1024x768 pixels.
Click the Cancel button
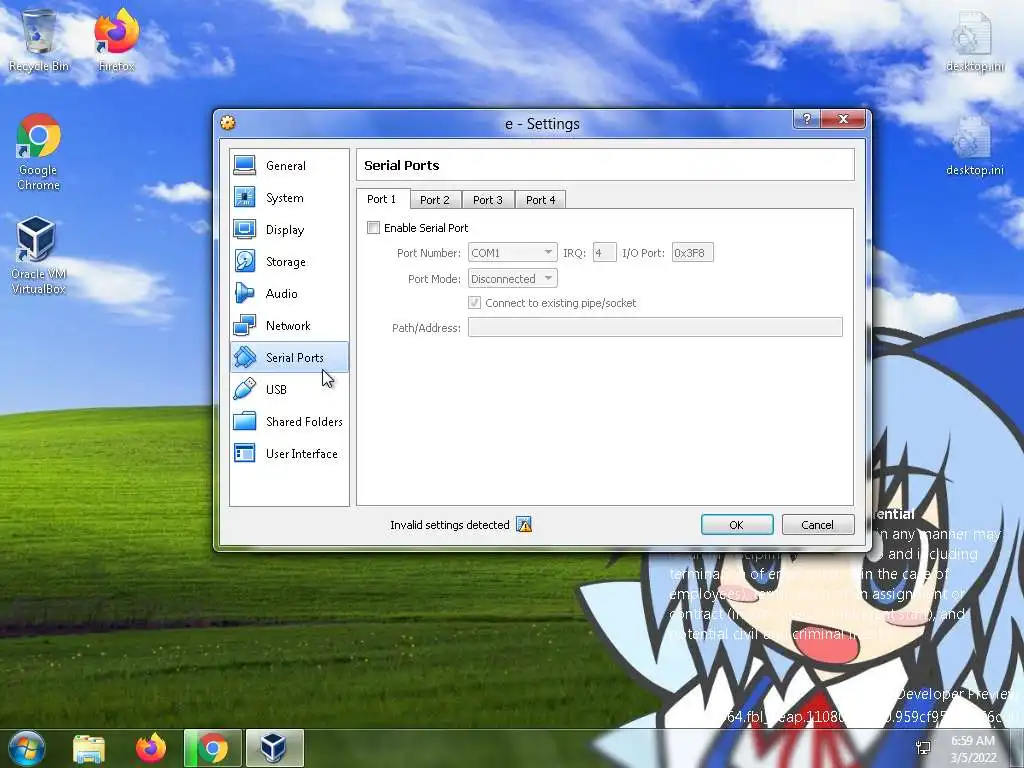click(818, 524)
